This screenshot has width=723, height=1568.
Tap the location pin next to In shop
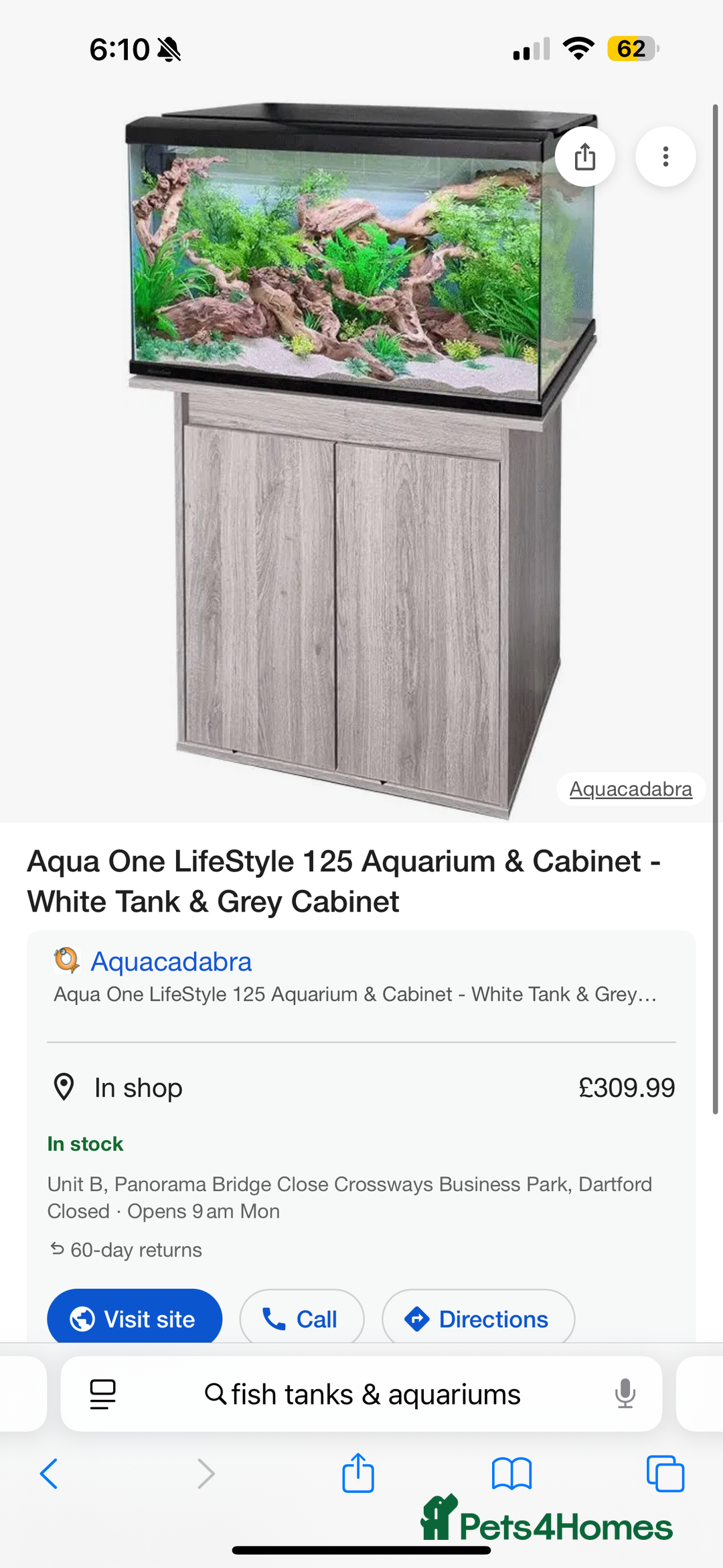65,1087
